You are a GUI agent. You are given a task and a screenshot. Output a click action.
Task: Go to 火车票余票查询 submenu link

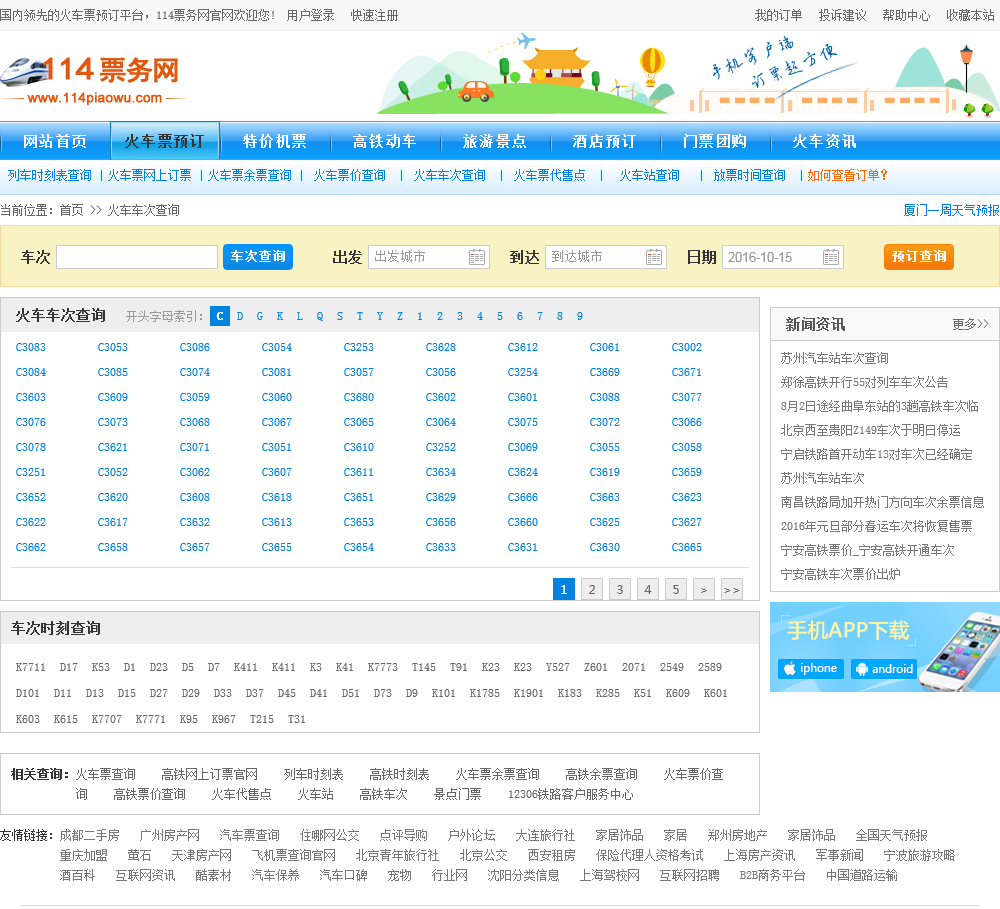coord(249,175)
